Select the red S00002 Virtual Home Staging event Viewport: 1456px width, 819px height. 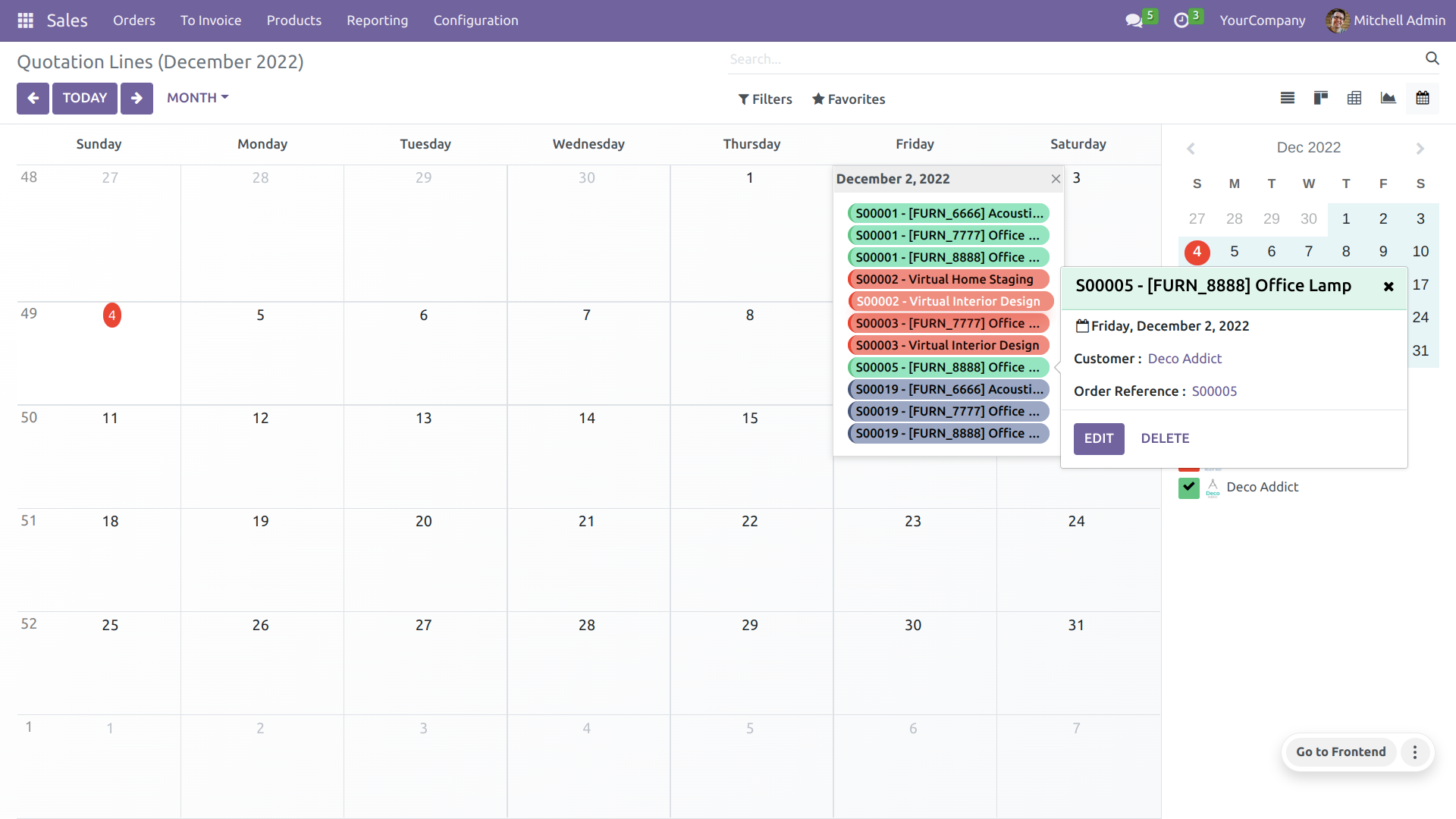point(947,279)
